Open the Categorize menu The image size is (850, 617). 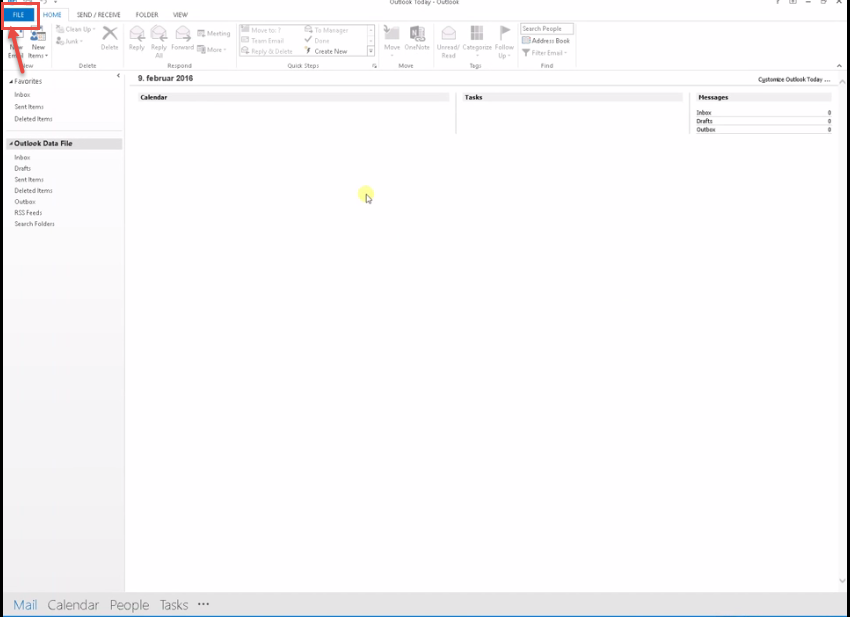click(477, 41)
